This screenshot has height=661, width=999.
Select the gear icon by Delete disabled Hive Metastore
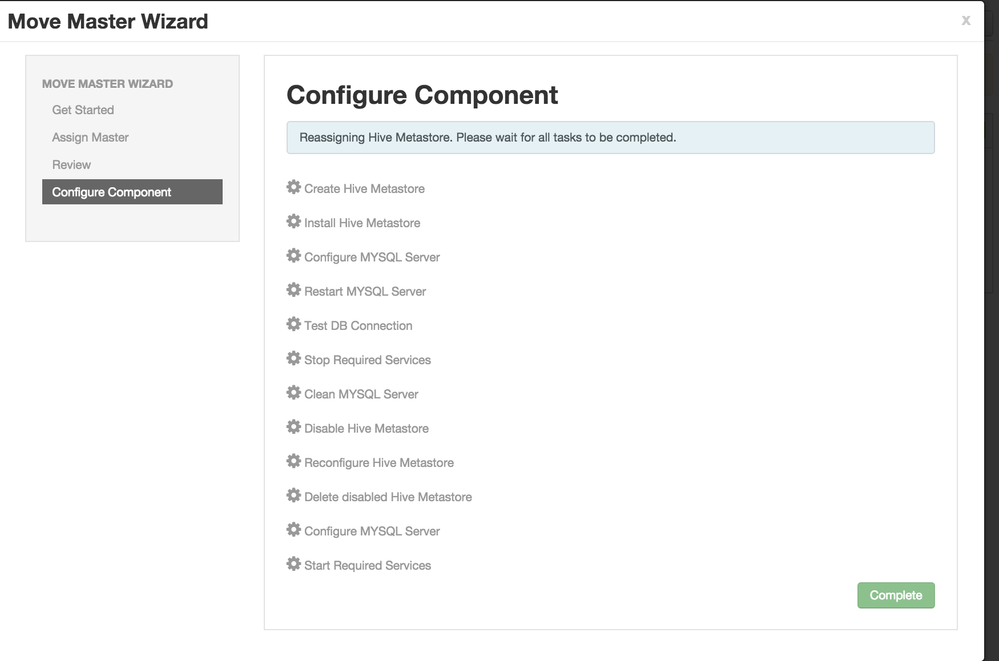(293, 496)
